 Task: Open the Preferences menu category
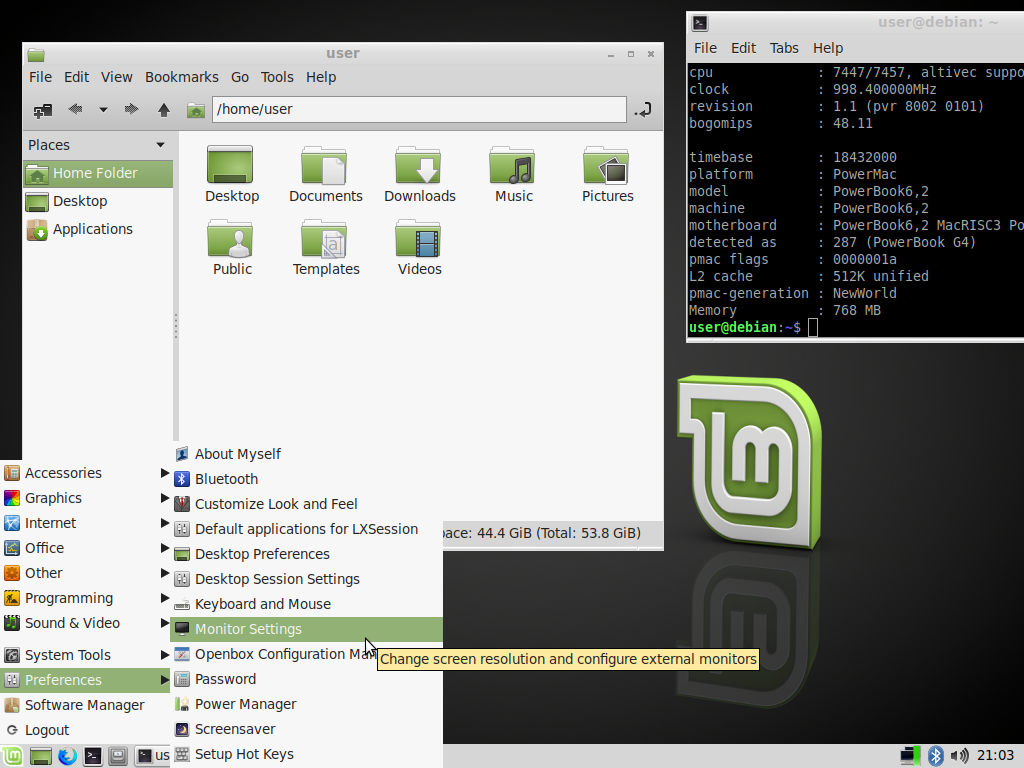[x=85, y=680]
